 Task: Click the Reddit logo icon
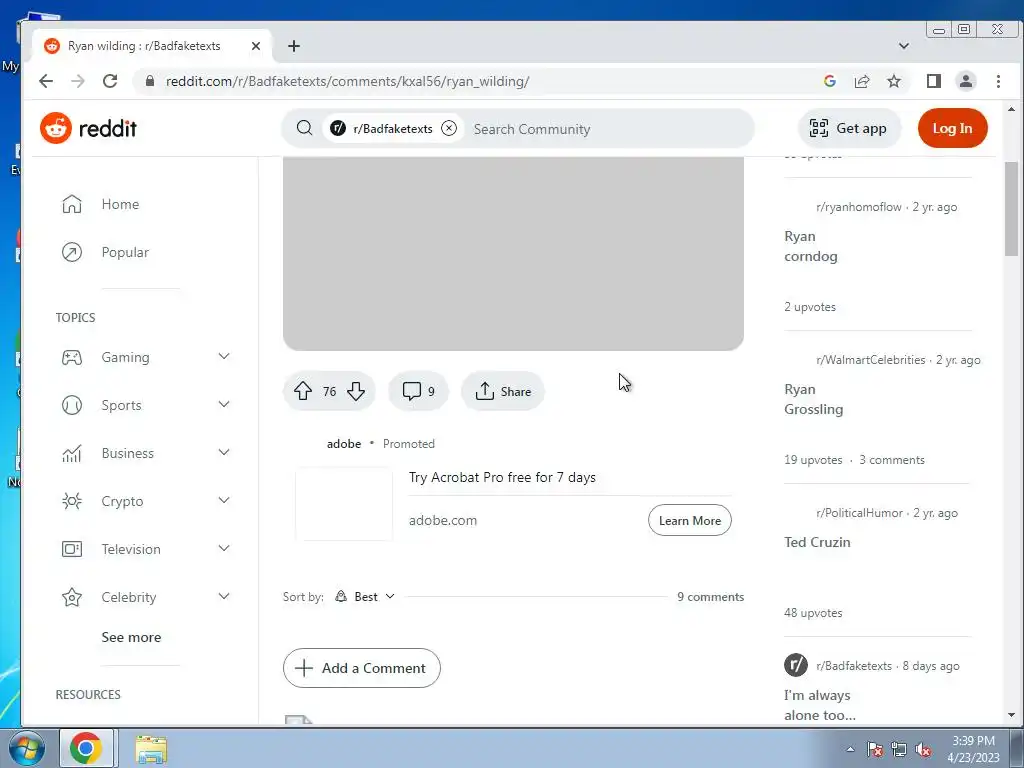point(56,128)
